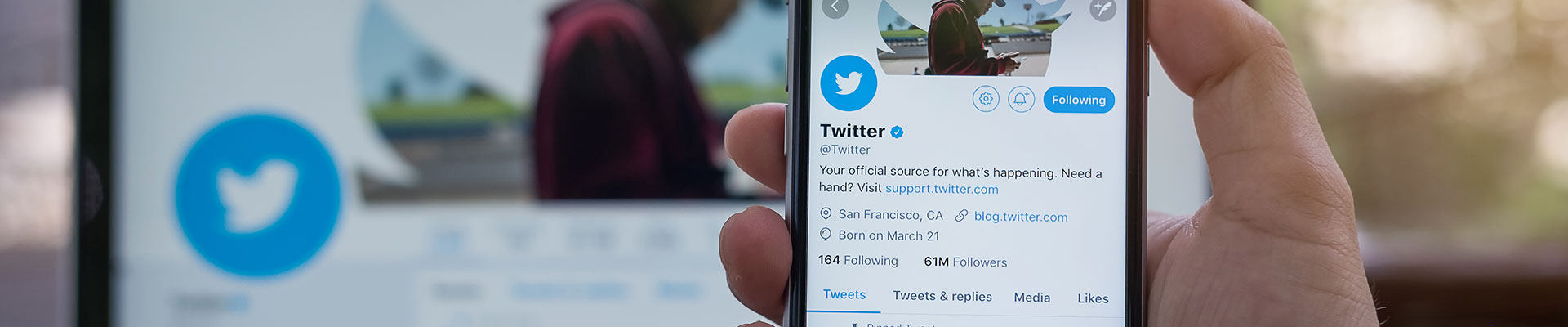Viewport: 1568px width, 327px height.
Task: Open the gear settings icon on profile
Action: tap(986, 99)
